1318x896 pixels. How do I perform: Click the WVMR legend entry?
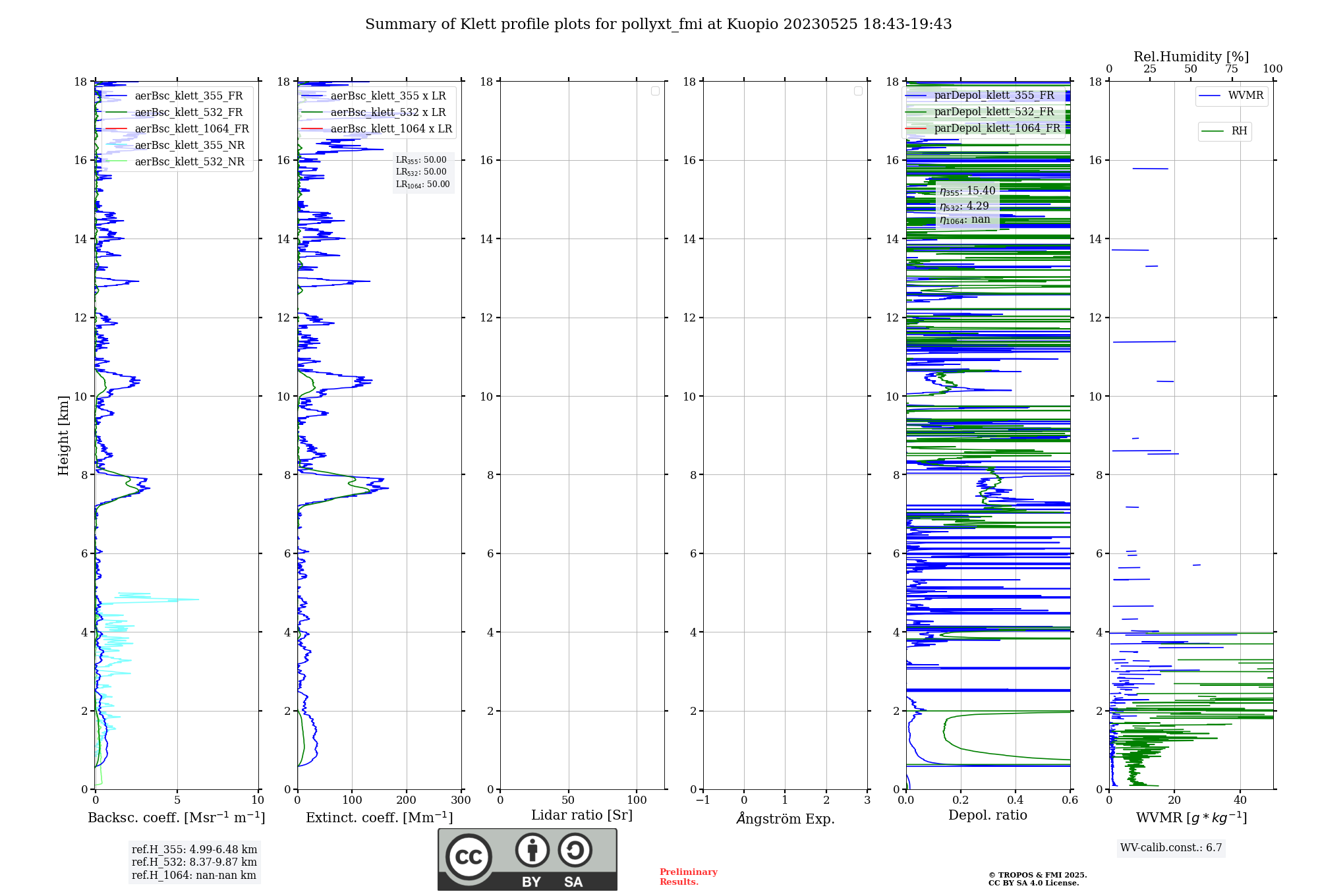(x=1232, y=96)
